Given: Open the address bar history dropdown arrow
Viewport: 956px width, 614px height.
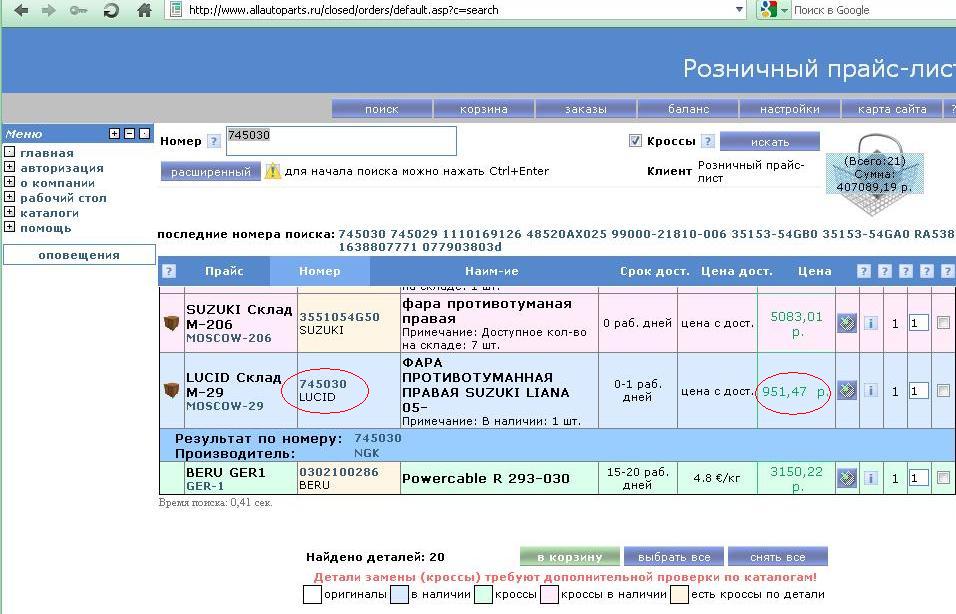Looking at the screenshot, I should pos(739,10).
